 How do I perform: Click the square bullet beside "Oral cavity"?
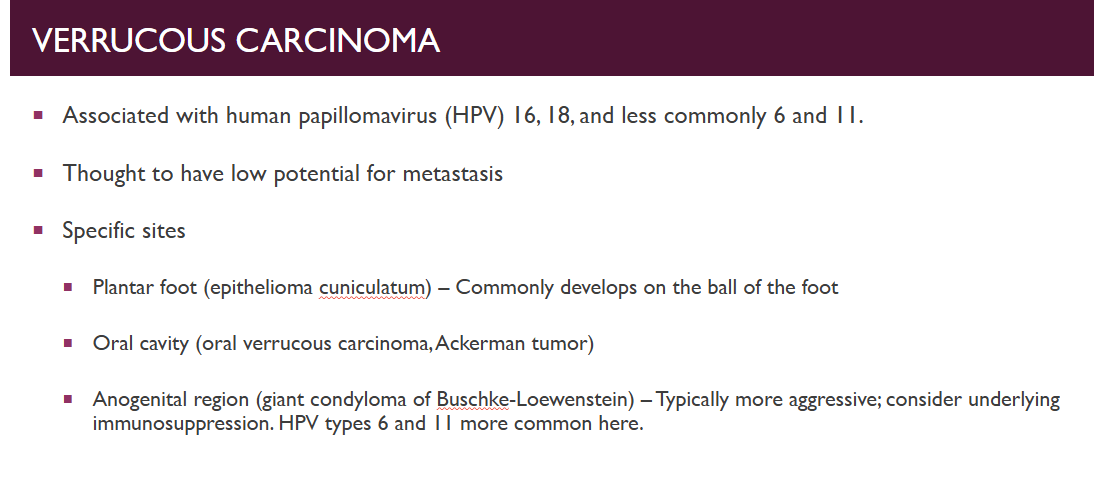click(68, 343)
